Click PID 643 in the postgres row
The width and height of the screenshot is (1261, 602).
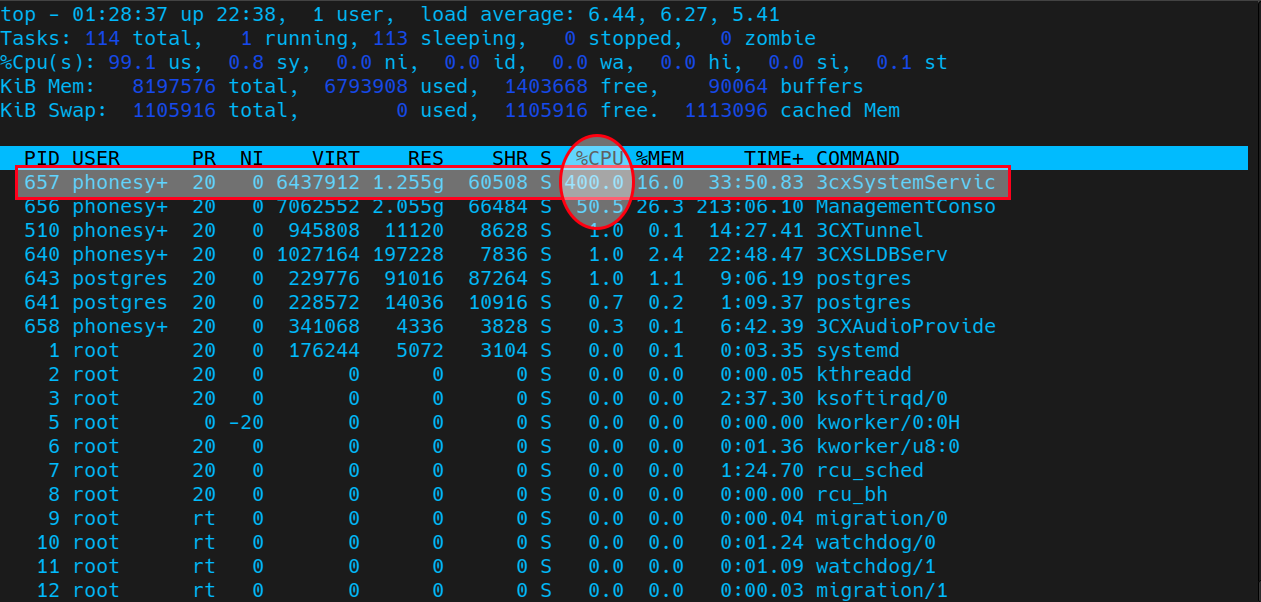pos(42,279)
